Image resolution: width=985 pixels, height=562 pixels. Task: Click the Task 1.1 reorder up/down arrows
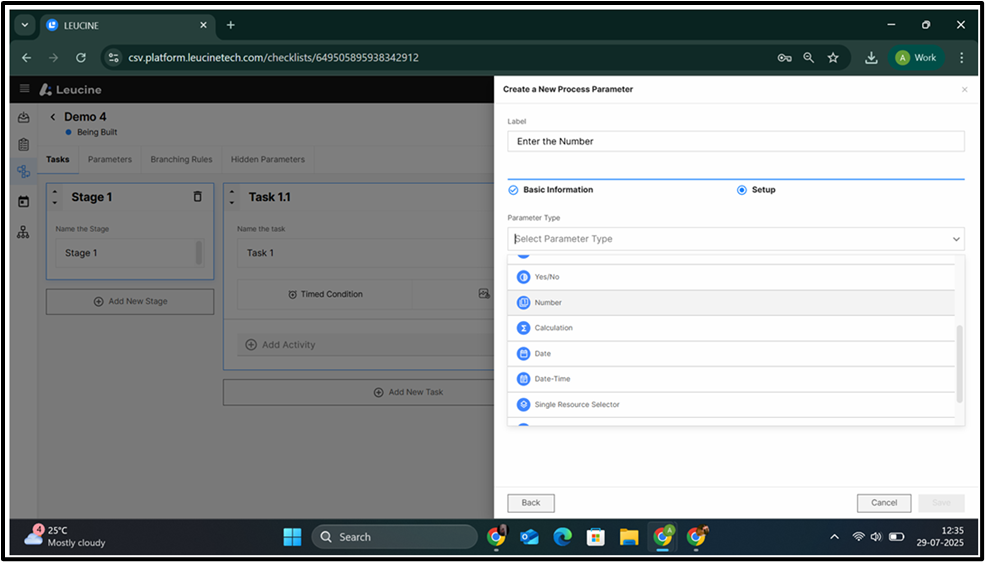233,197
